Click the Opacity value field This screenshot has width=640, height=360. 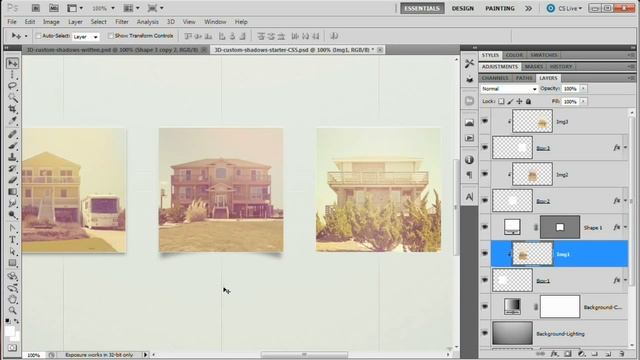tap(570, 89)
